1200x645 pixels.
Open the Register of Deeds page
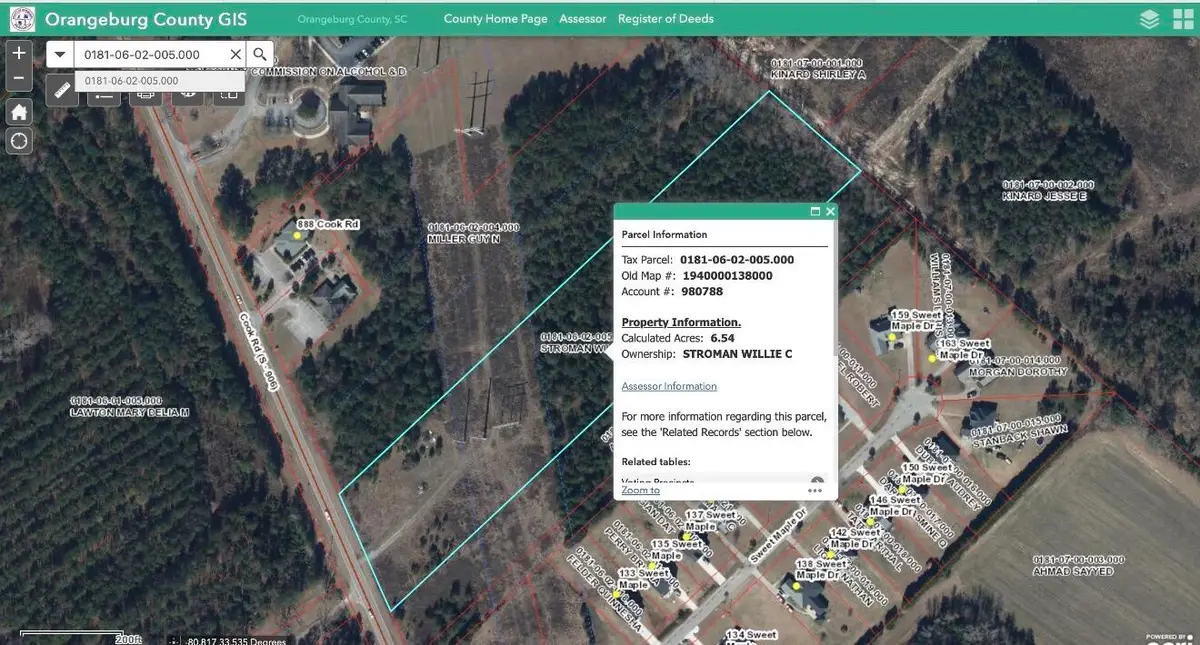click(666, 18)
